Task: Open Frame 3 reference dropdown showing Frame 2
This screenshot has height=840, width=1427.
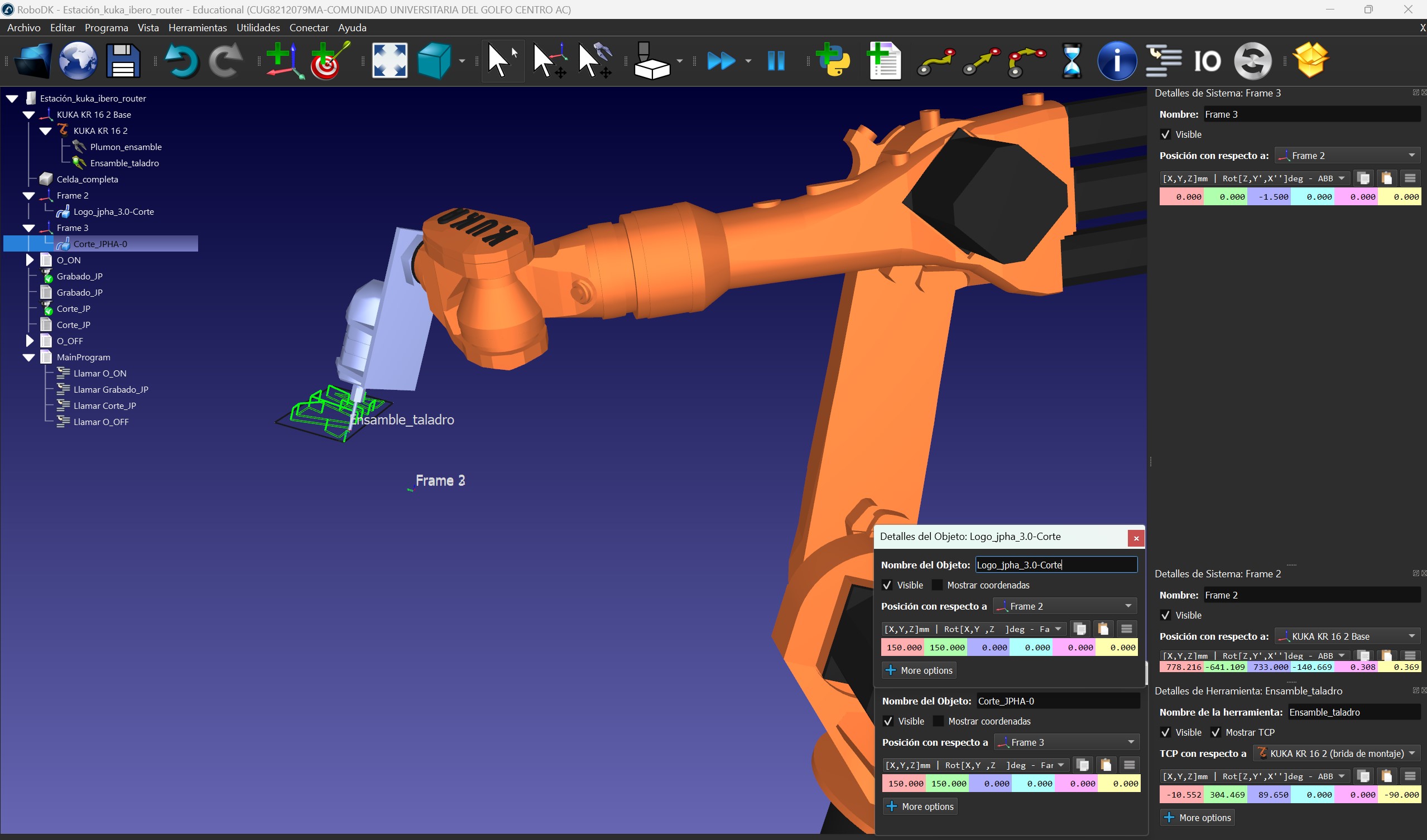Action: 1347,155
